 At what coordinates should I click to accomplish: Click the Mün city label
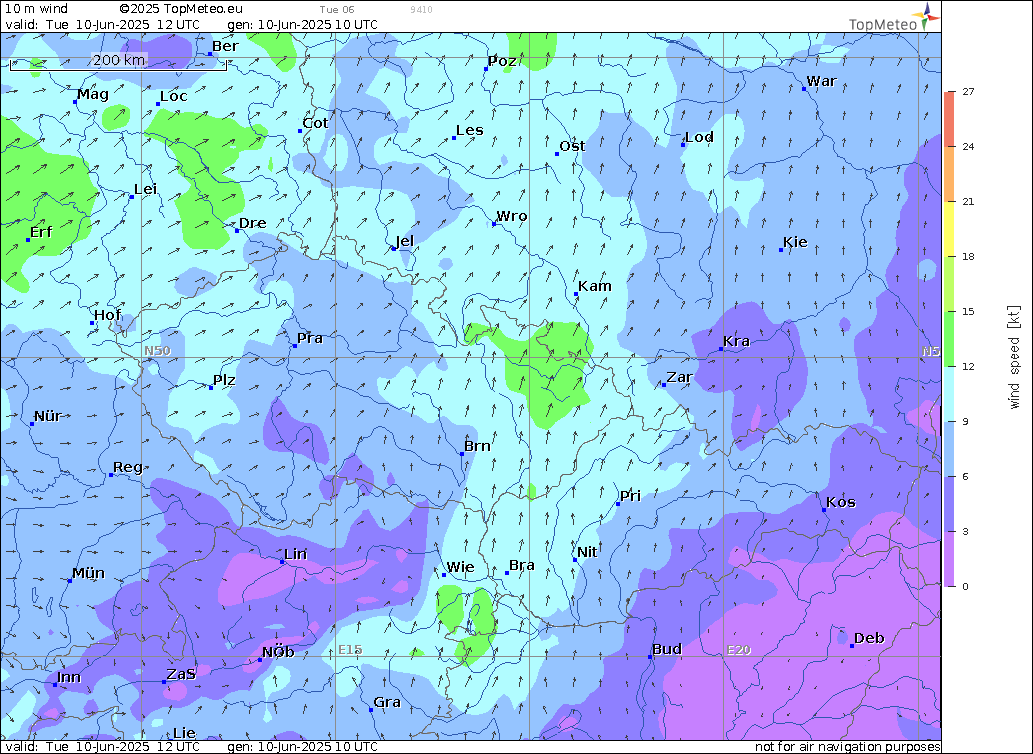[88, 573]
